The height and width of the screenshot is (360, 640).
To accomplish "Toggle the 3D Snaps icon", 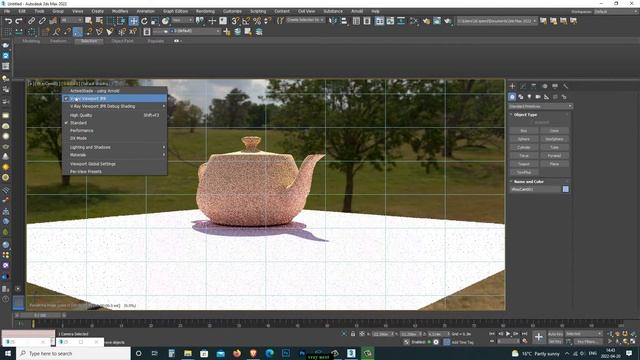I will 236,21.
